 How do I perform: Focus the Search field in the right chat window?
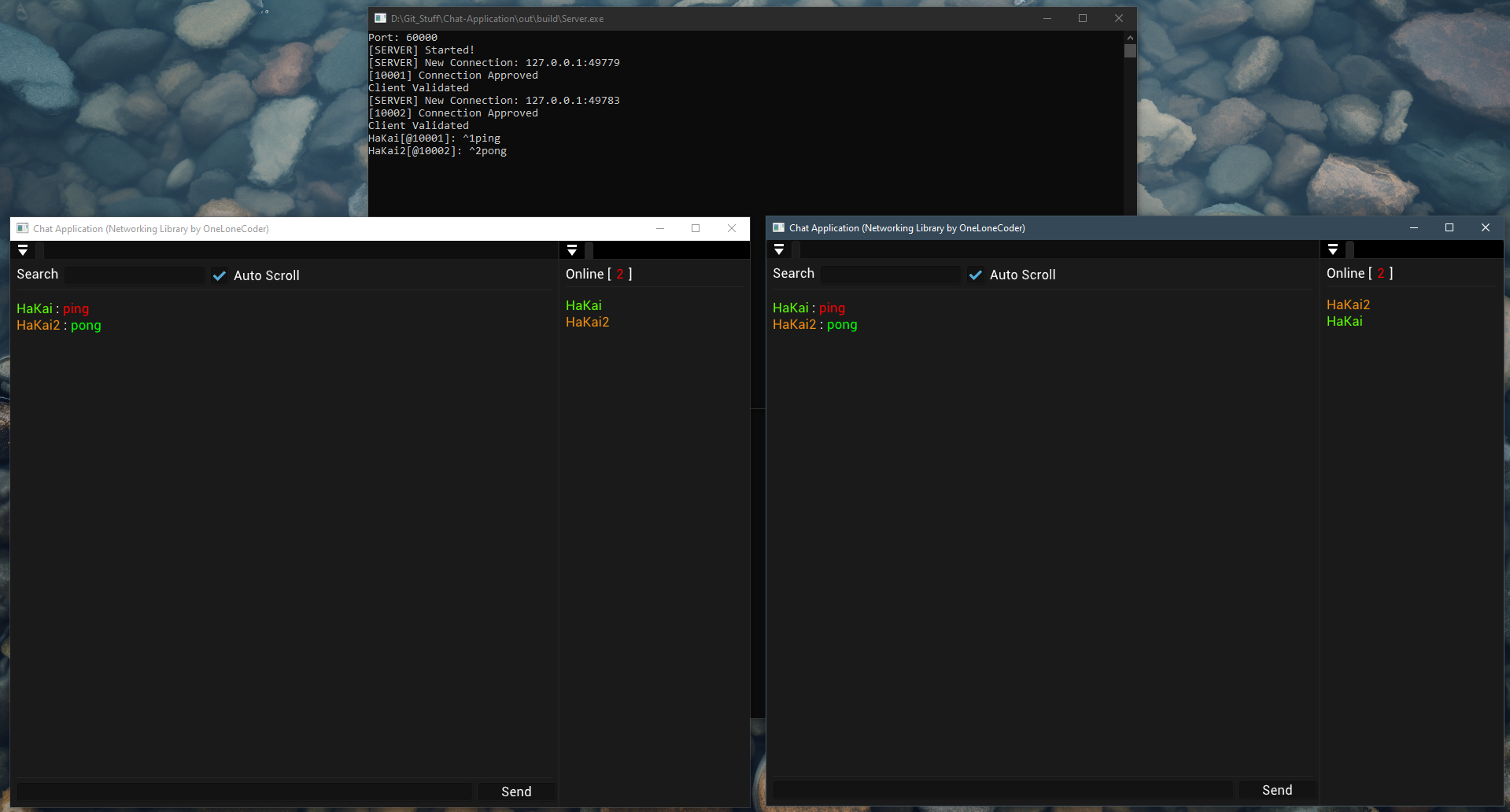click(x=891, y=274)
